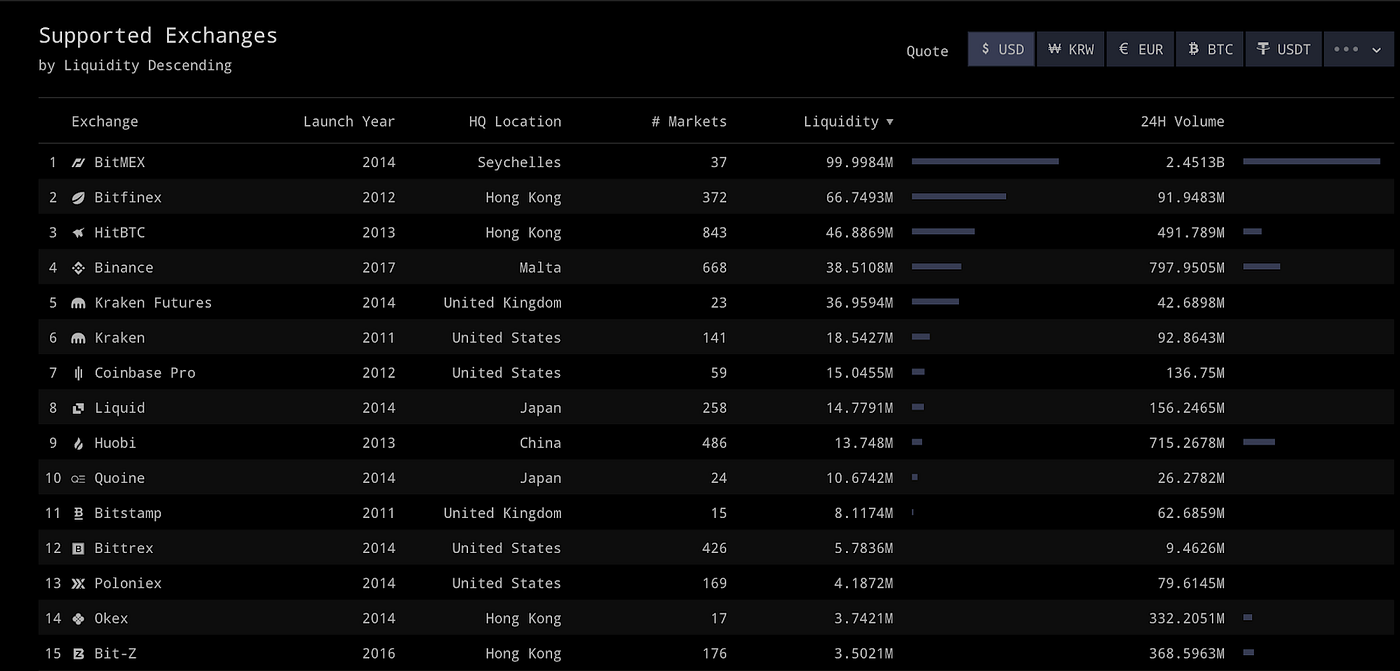Viewport: 1400px width, 671px height.
Task: Click the 426 markets value
Action: pyautogui.click(x=714, y=548)
